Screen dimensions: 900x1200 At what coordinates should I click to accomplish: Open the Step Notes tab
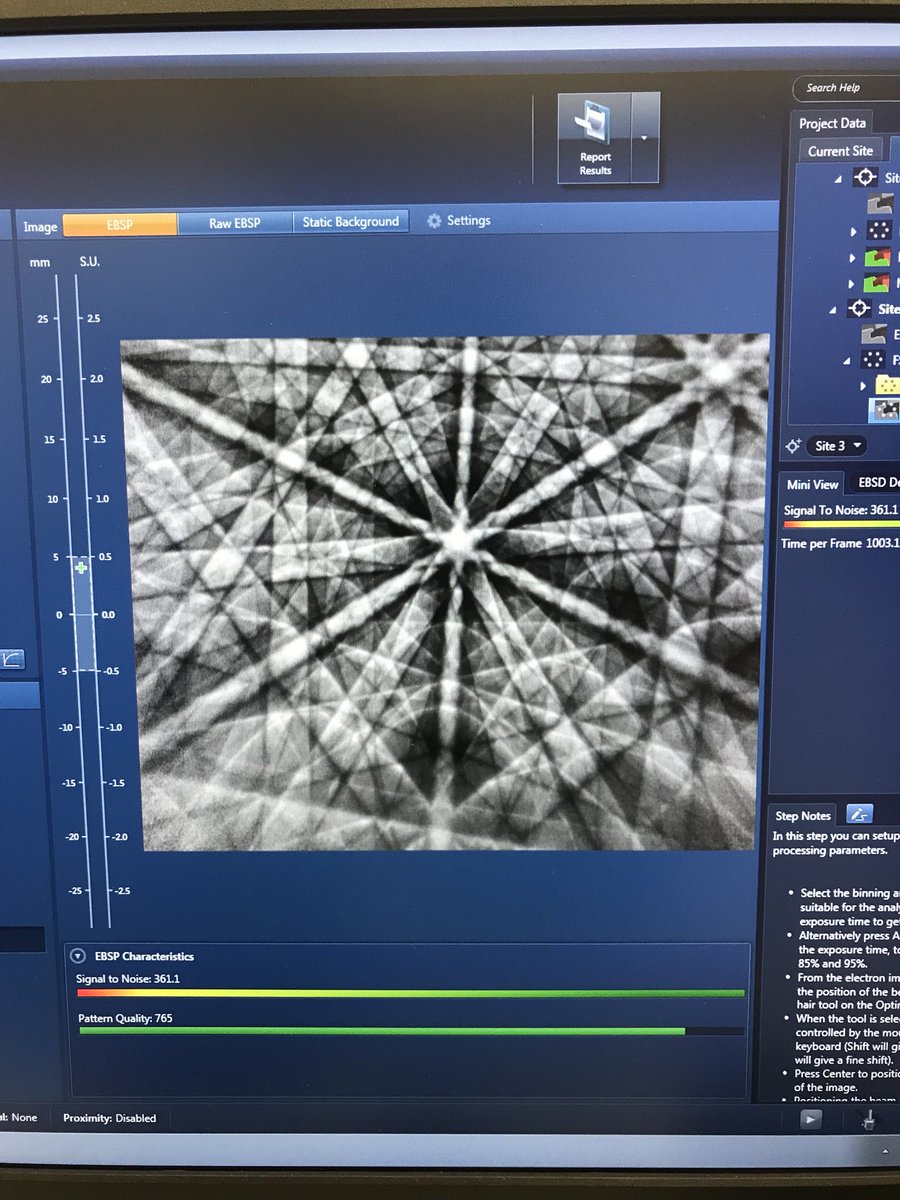tap(803, 815)
